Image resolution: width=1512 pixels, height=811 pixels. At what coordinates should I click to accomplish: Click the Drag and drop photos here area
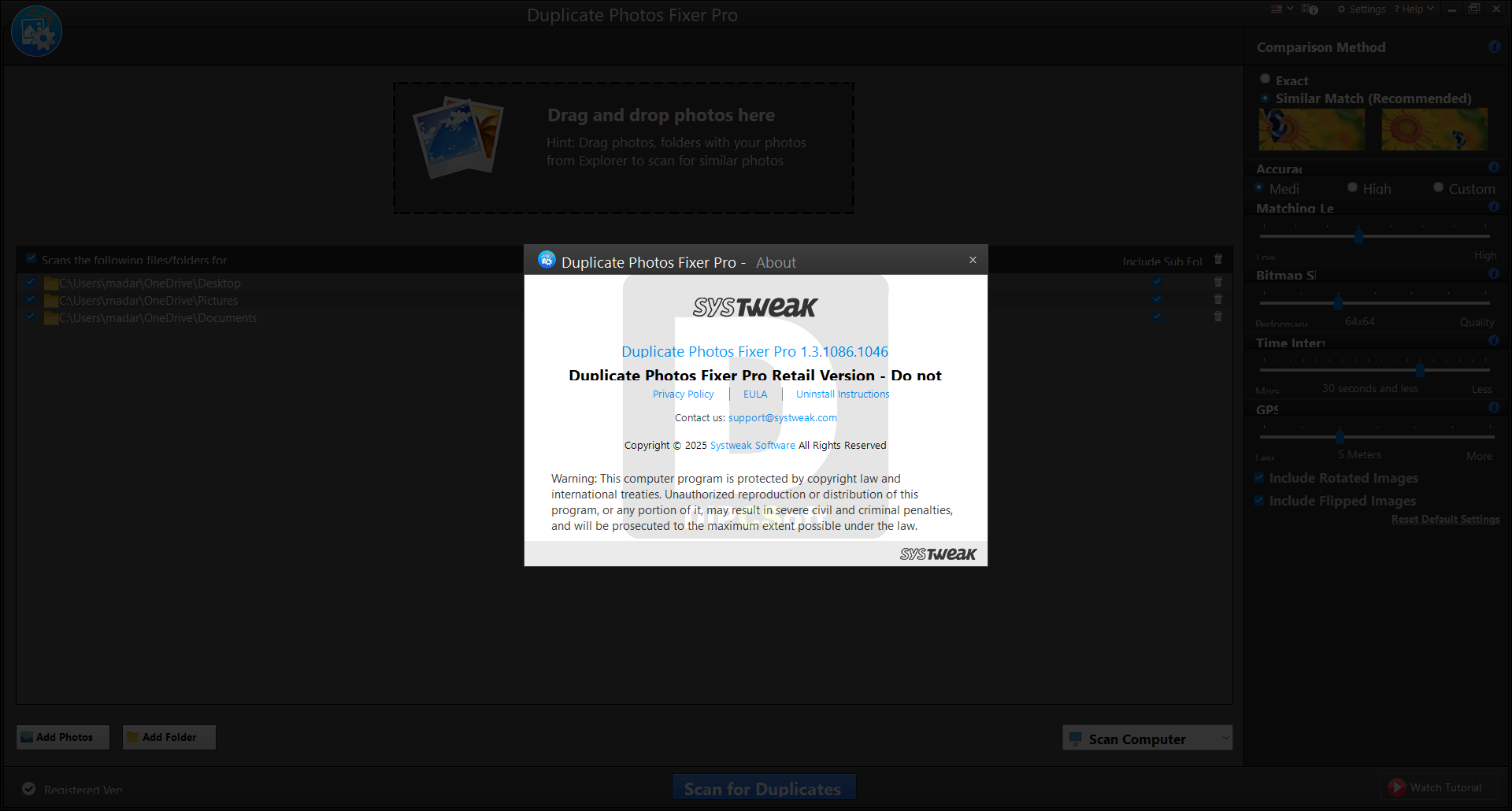point(624,148)
